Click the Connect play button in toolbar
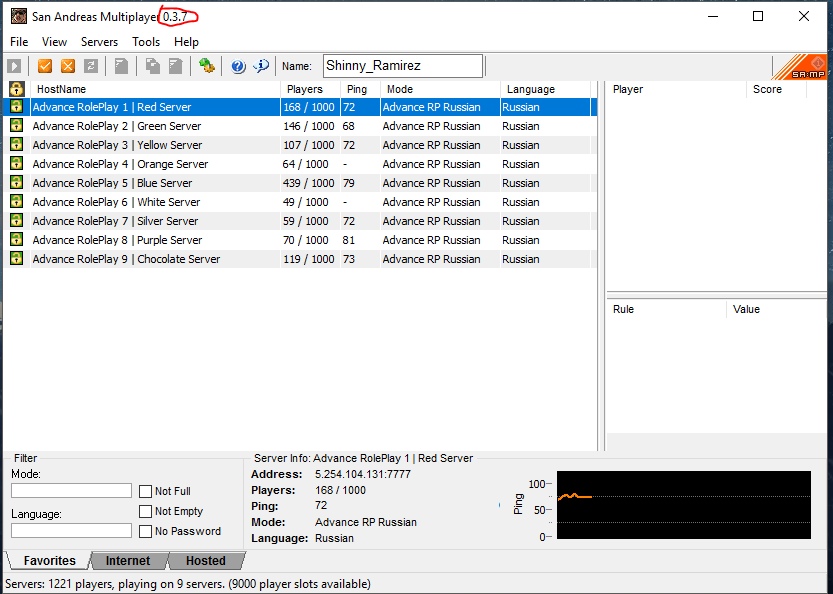Screen dimensions: 833x594 (14, 66)
